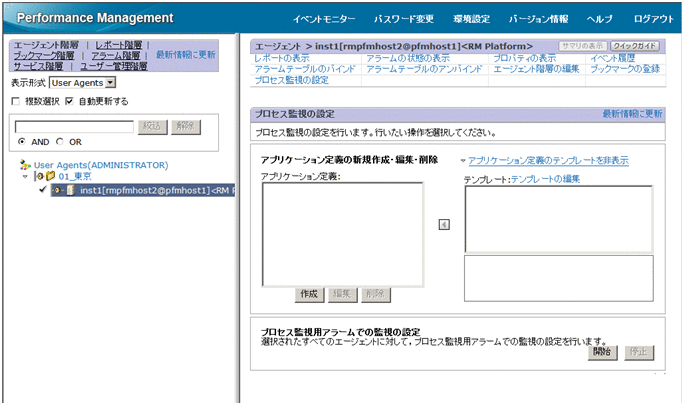
Task: Collapse the 01_東京 tree node
Action: click(x=26, y=177)
